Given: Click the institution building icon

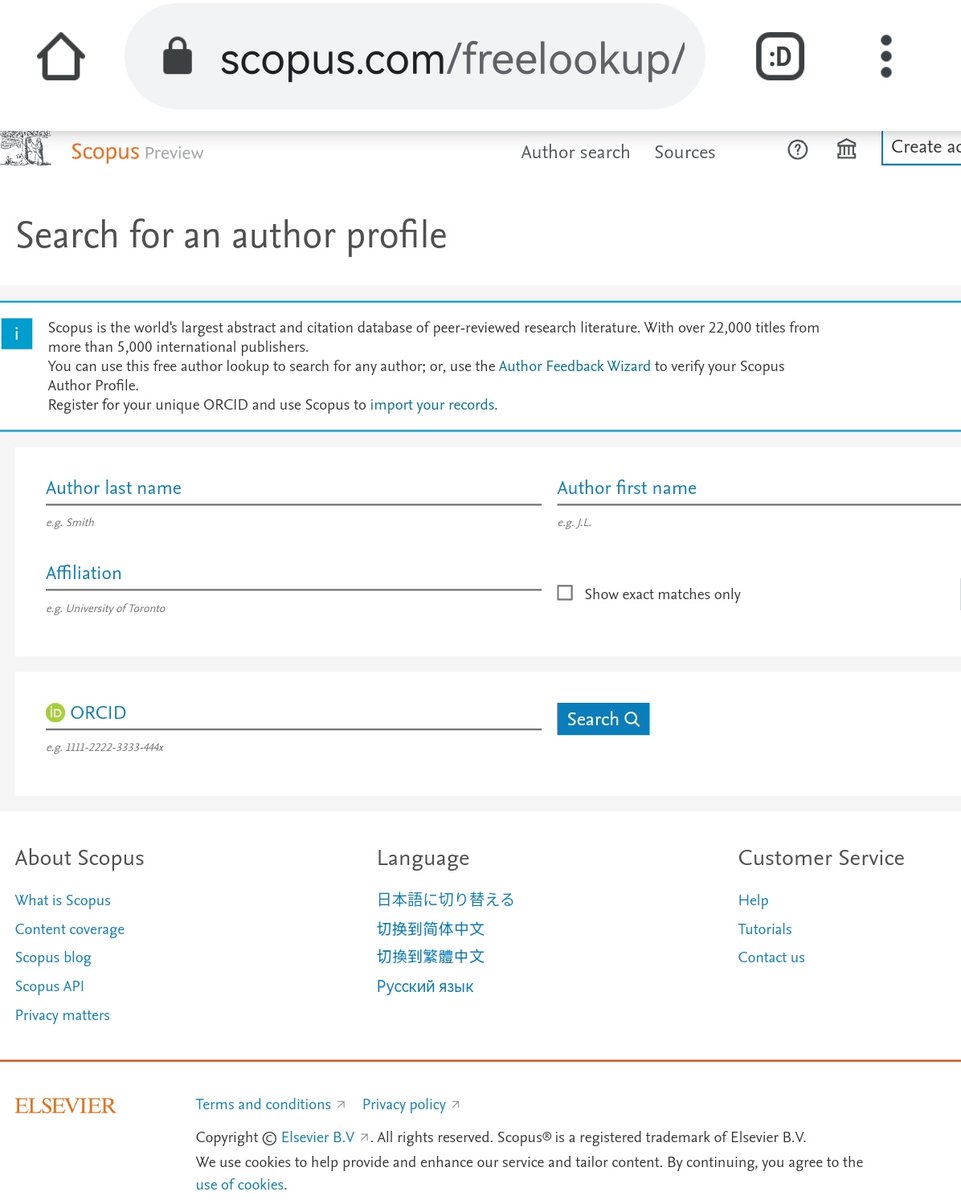Looking at the screenshot, I should coord(847,151).
